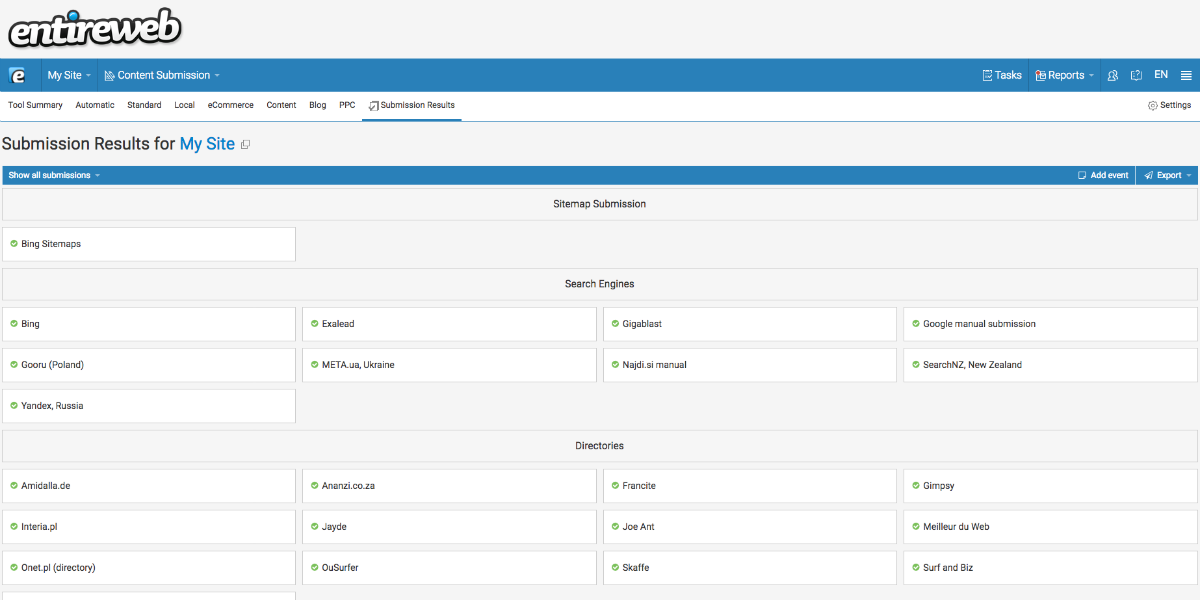This screenshot has width=1200, height=600.
Task: Open the Meilleur du Web entry
Action: (1051, 527)
